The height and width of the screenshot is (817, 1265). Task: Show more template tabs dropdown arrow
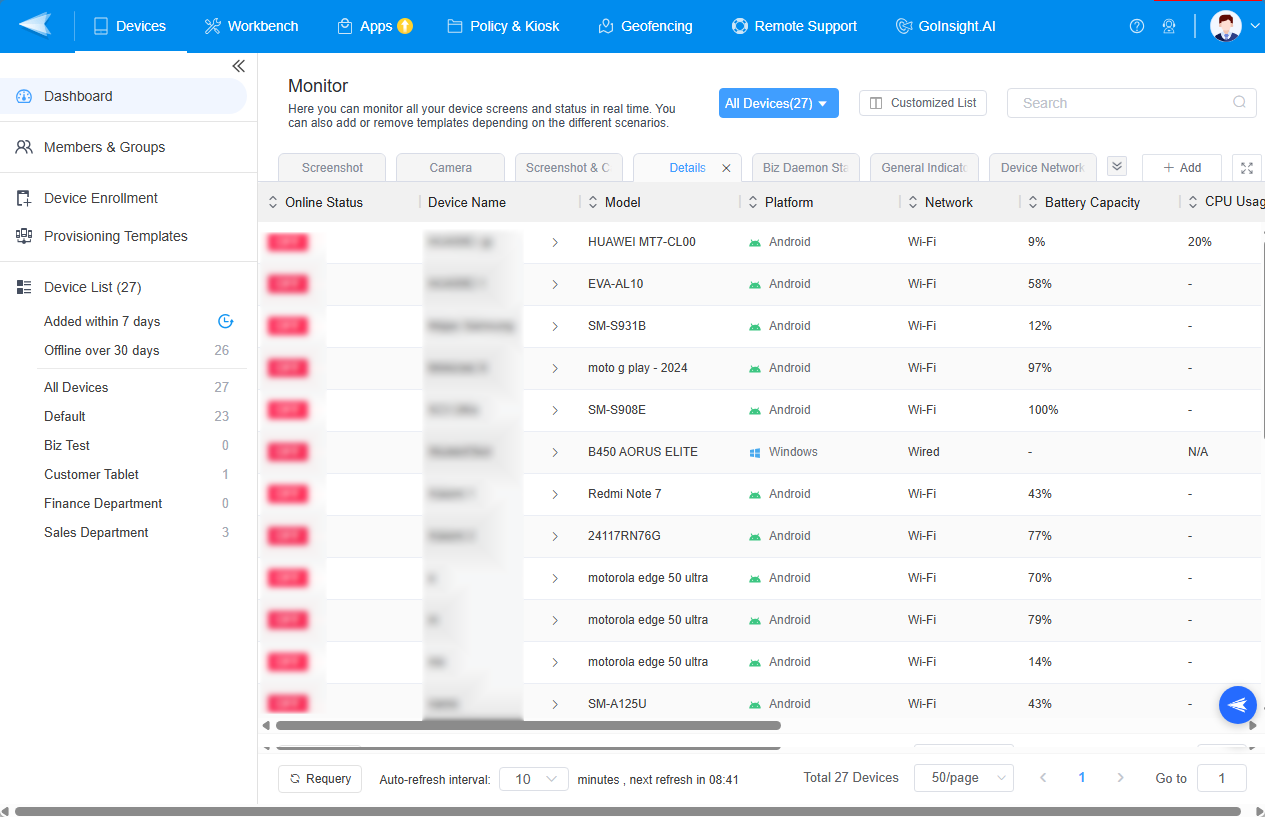pyautogui.click(x=1117, y=167)
